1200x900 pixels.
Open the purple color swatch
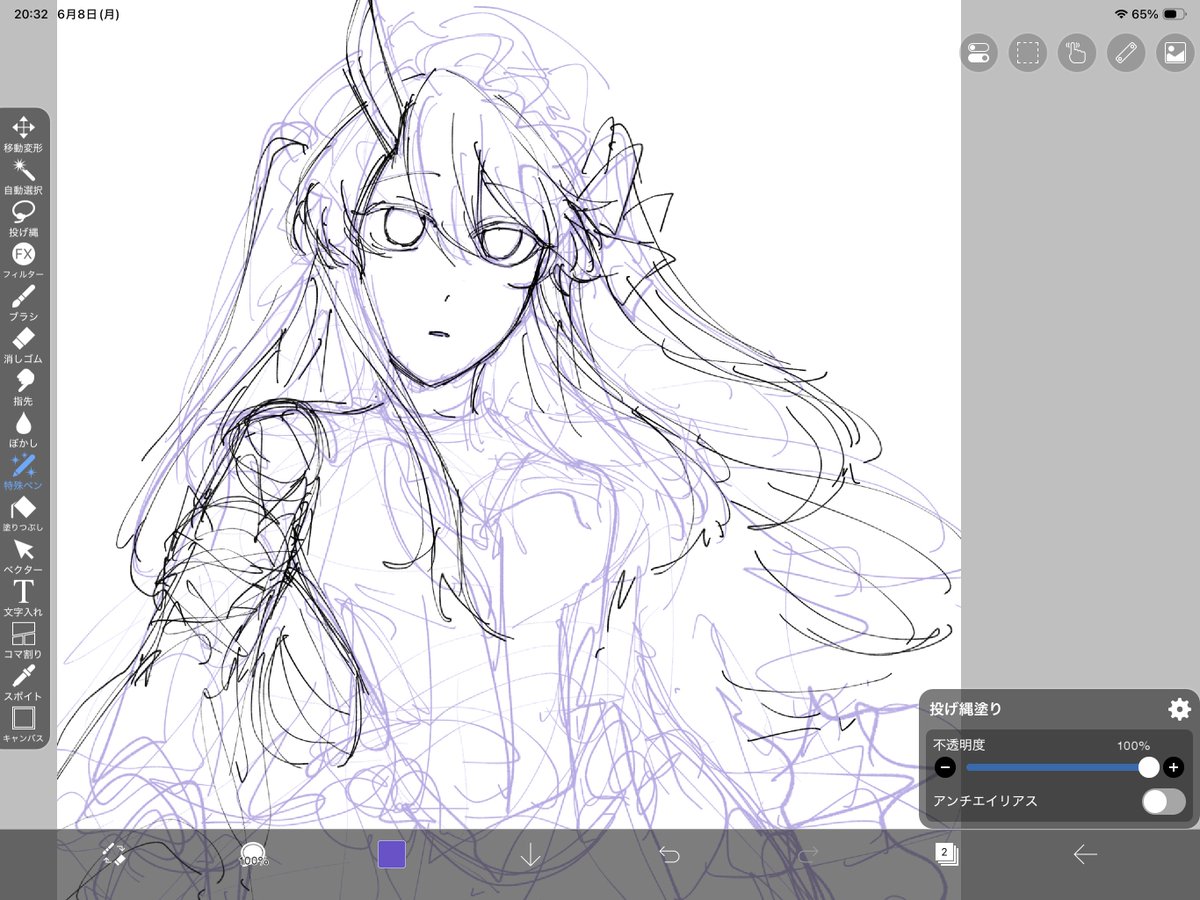[391, 854]
